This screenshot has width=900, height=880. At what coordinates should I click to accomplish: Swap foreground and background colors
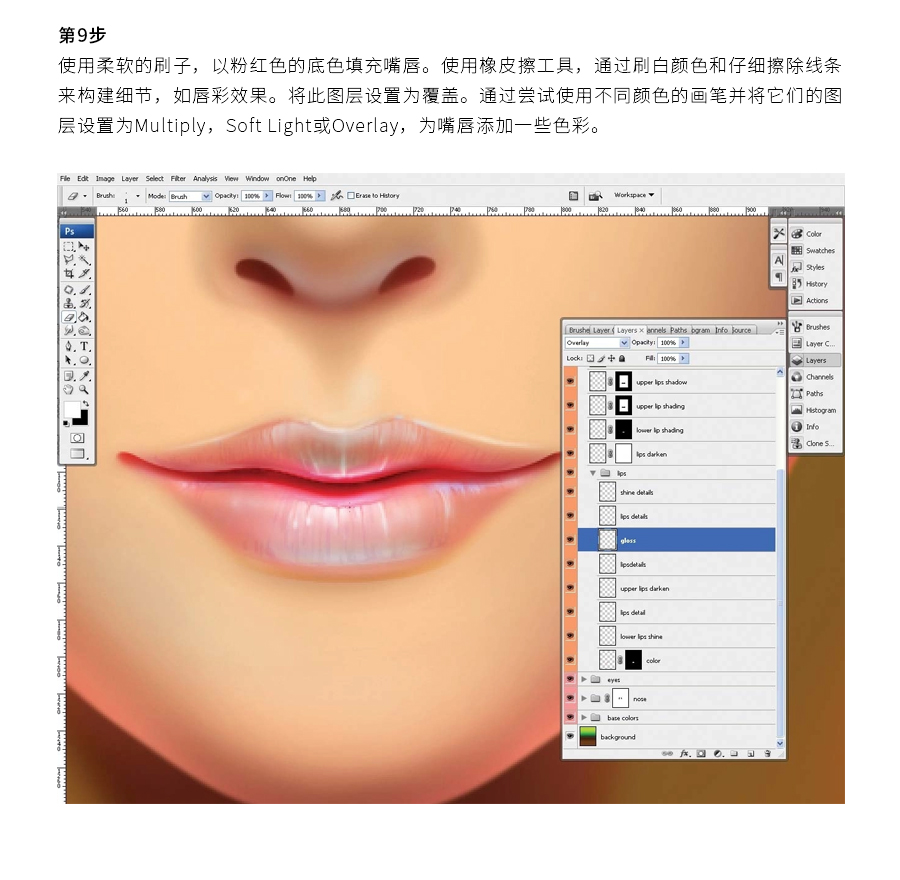click(x=86, y=404)
